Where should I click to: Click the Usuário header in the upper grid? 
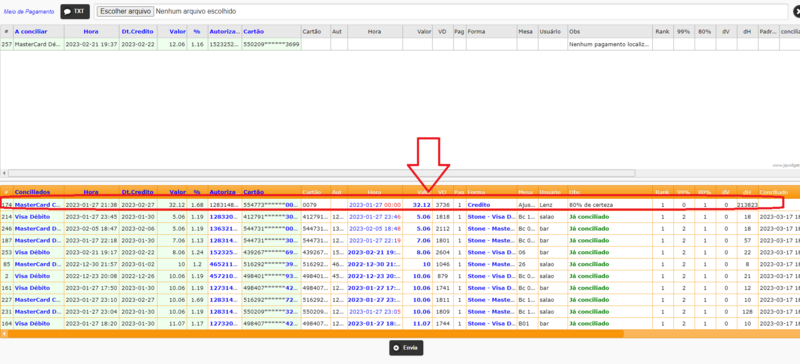click(550, 32)
